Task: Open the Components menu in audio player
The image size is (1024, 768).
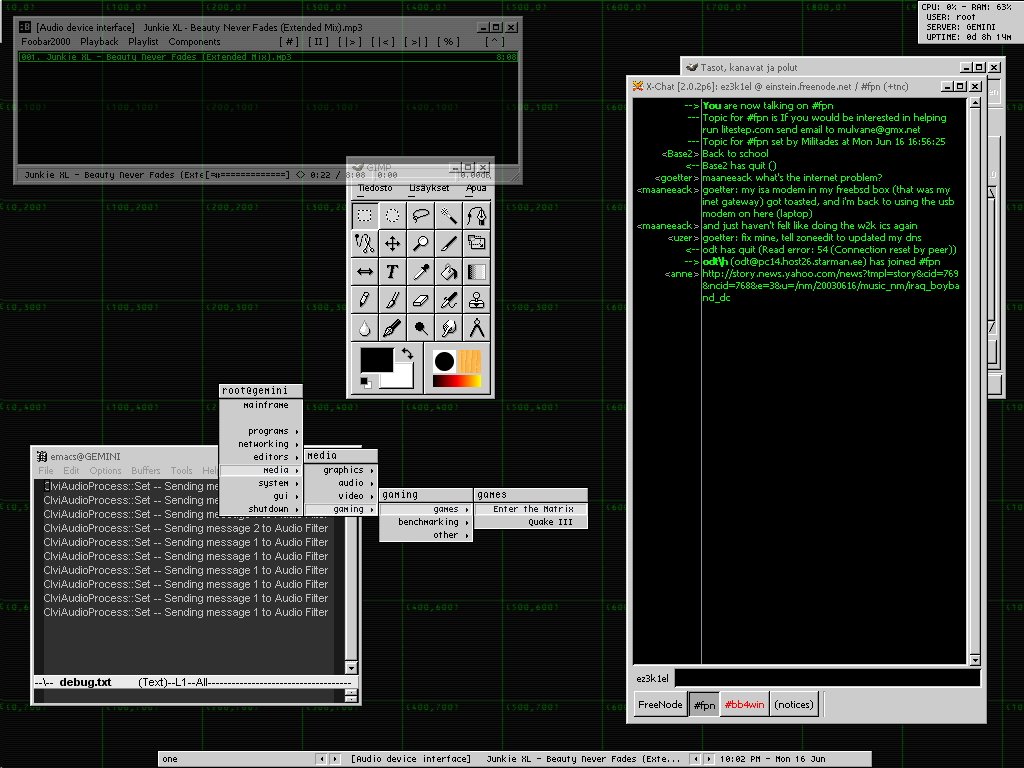Action: click(x=194, y=42)
